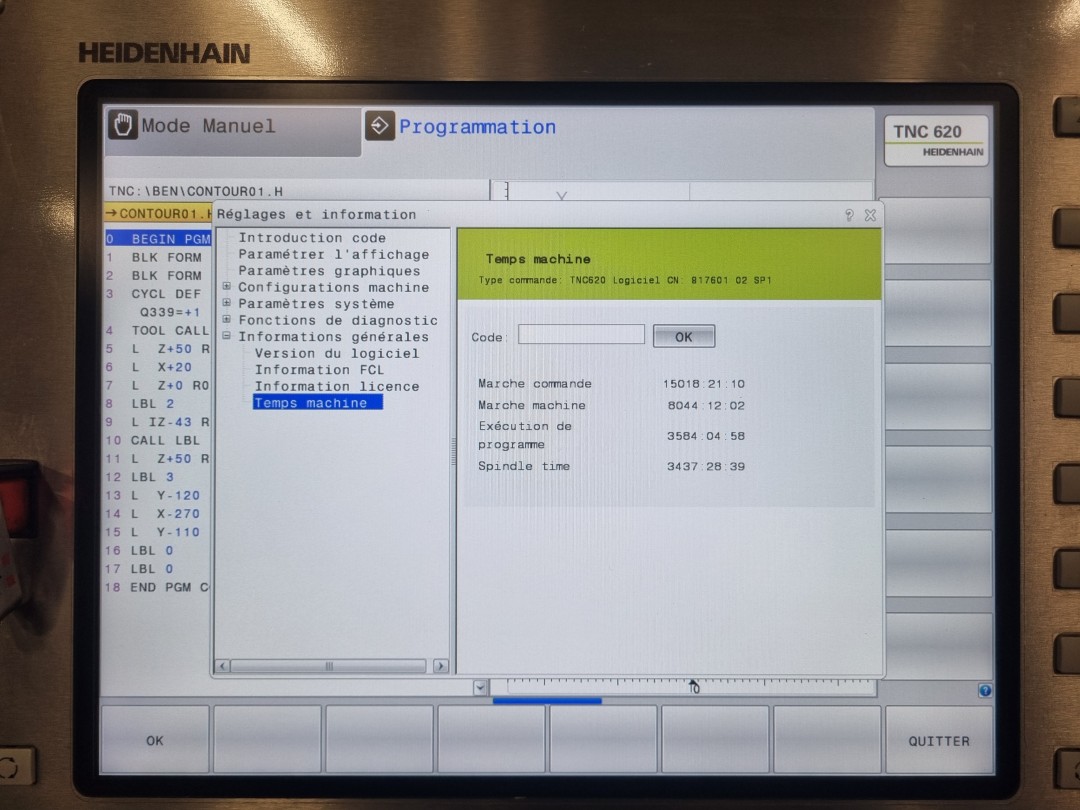This screenshot has height=810, width=1080.
Task: Close the Réglages et information dialog
Action: tap(870, 215)
